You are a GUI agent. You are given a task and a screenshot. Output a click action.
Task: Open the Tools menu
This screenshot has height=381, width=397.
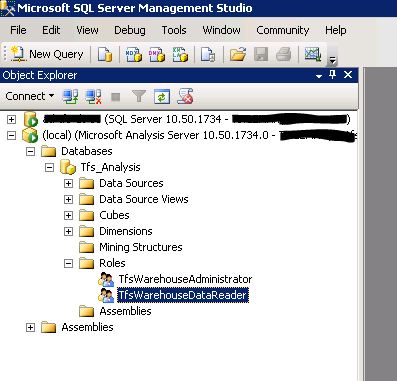tap(174, 30)
